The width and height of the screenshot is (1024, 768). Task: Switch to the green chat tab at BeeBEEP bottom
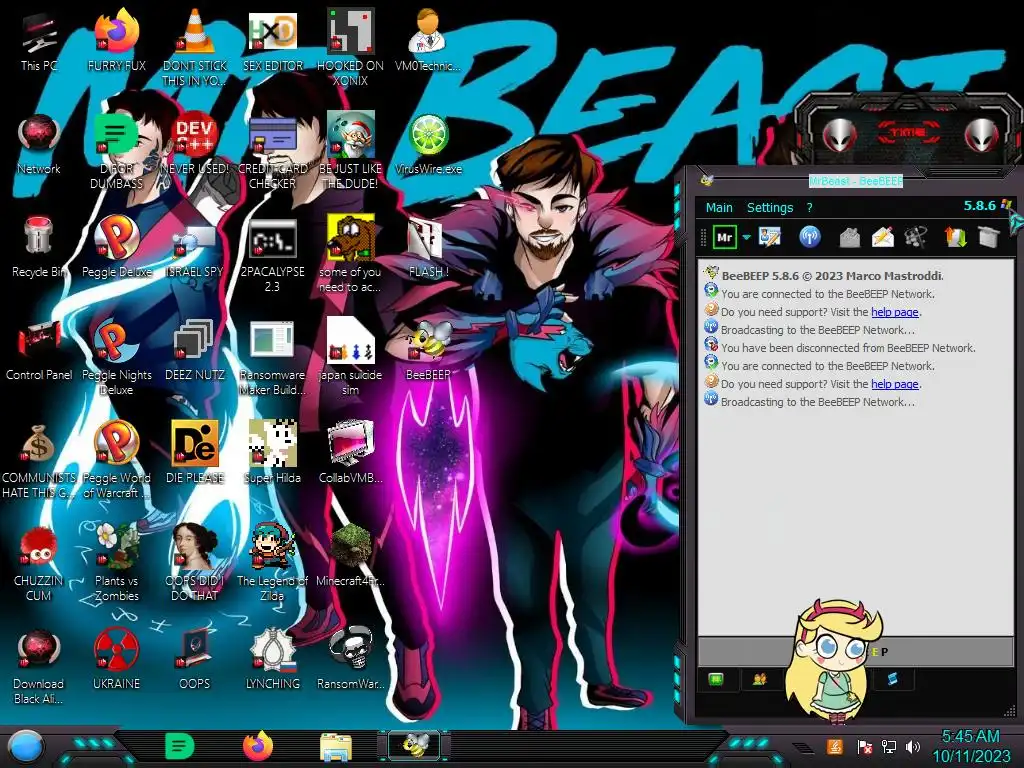tap(716, 680)
